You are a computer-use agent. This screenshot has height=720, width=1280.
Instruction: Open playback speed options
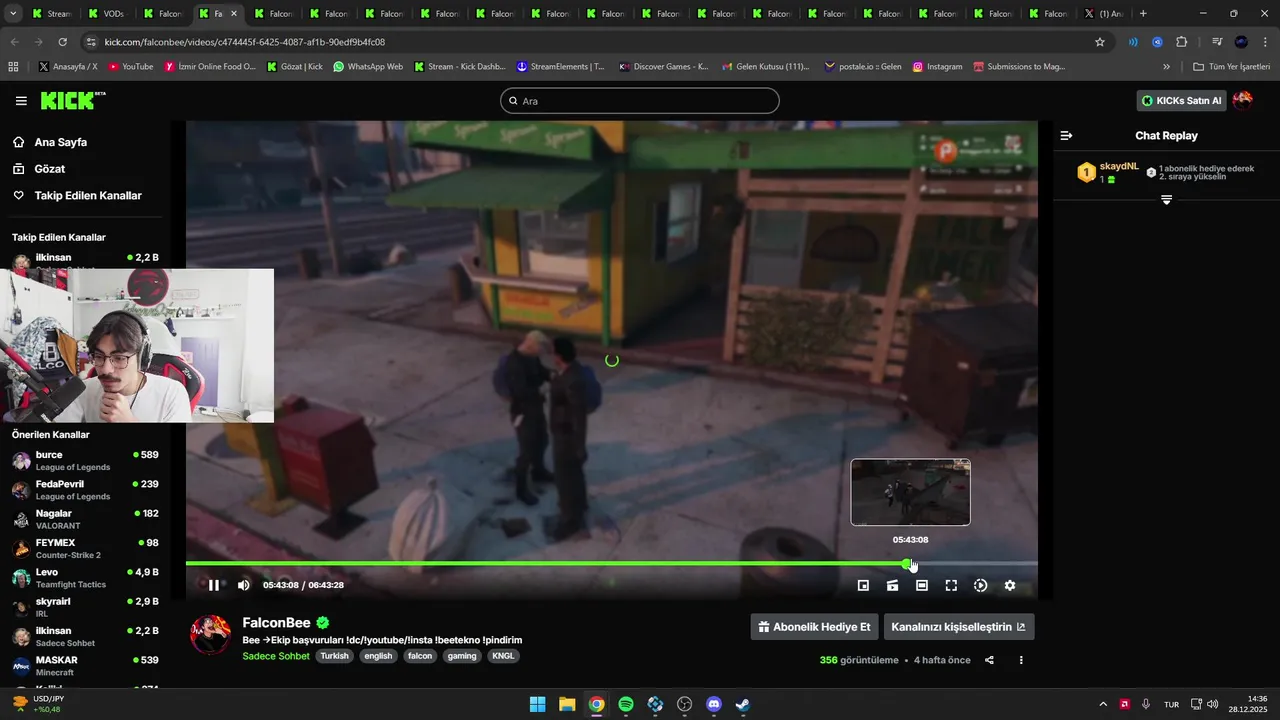[x=980, y=586]
